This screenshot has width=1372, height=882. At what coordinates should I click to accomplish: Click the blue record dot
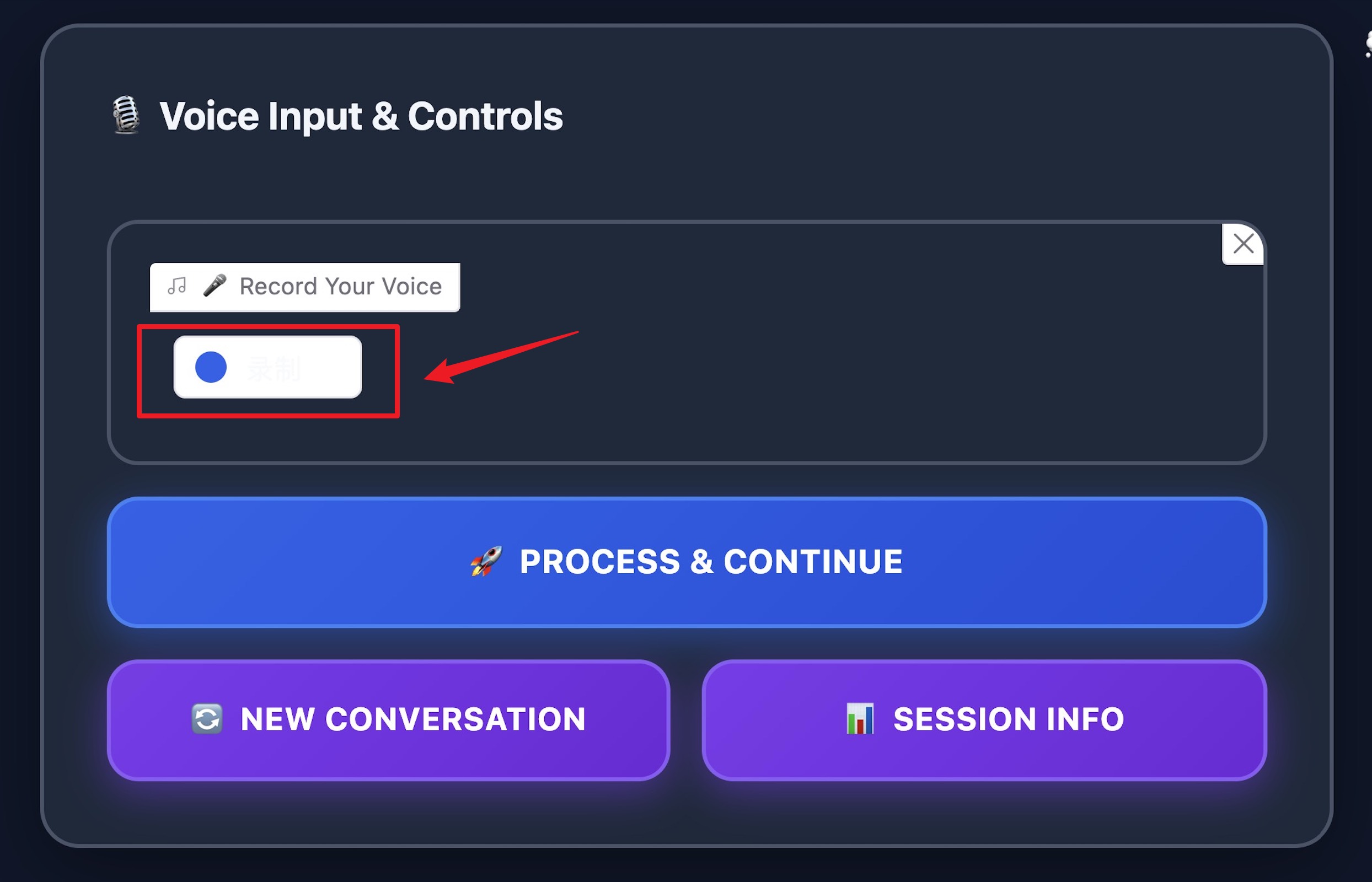(211, 367)
